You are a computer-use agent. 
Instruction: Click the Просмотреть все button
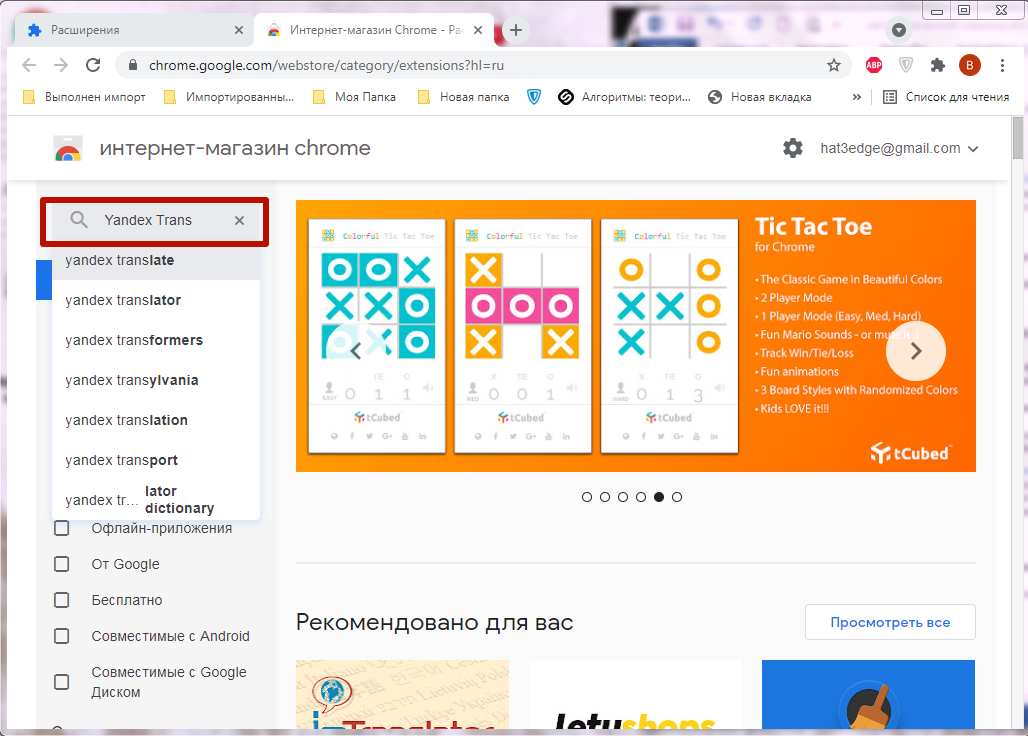tap(890, 623)
